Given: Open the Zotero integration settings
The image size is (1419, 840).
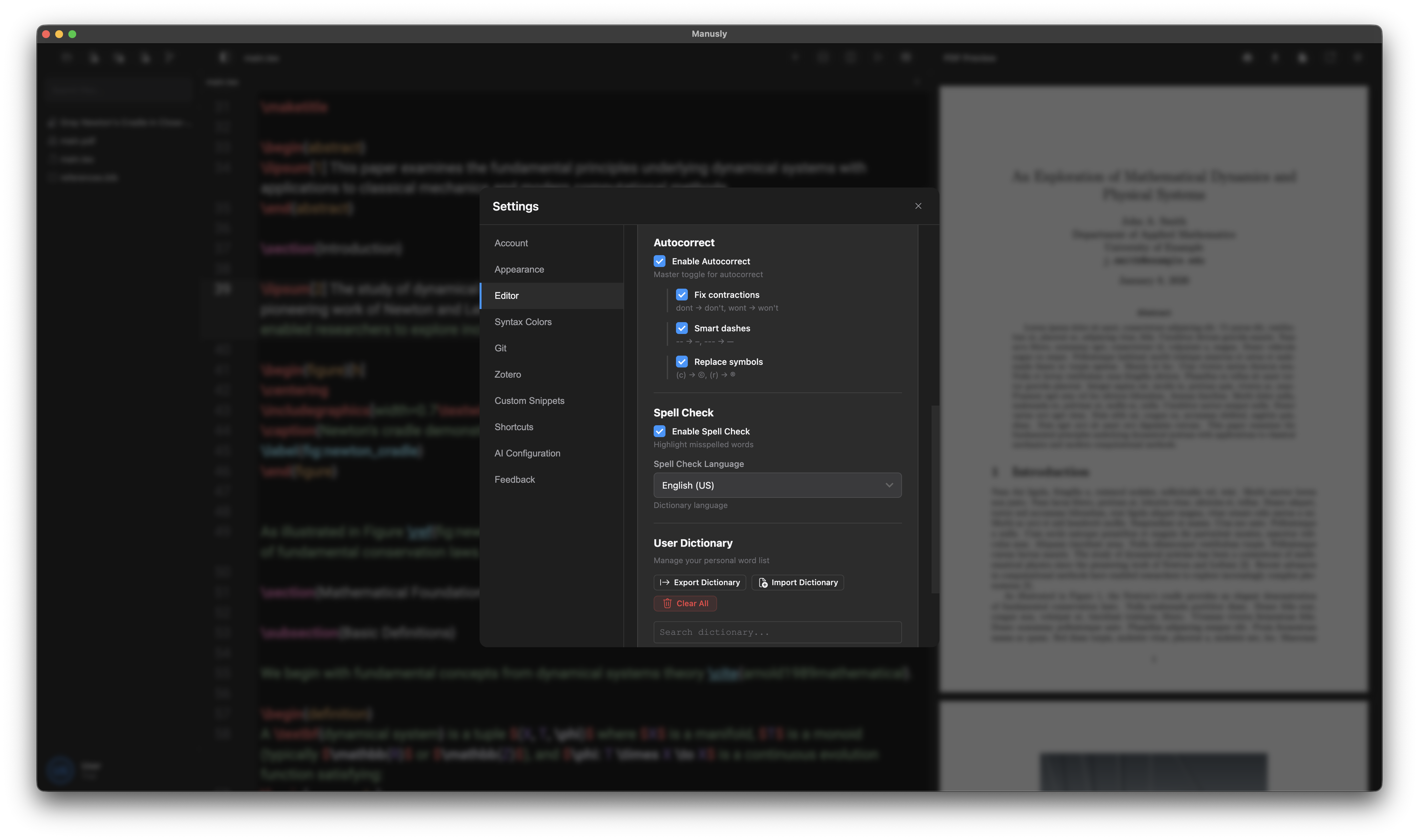Looking at the screenshot, I should click(x=508, y=374).
